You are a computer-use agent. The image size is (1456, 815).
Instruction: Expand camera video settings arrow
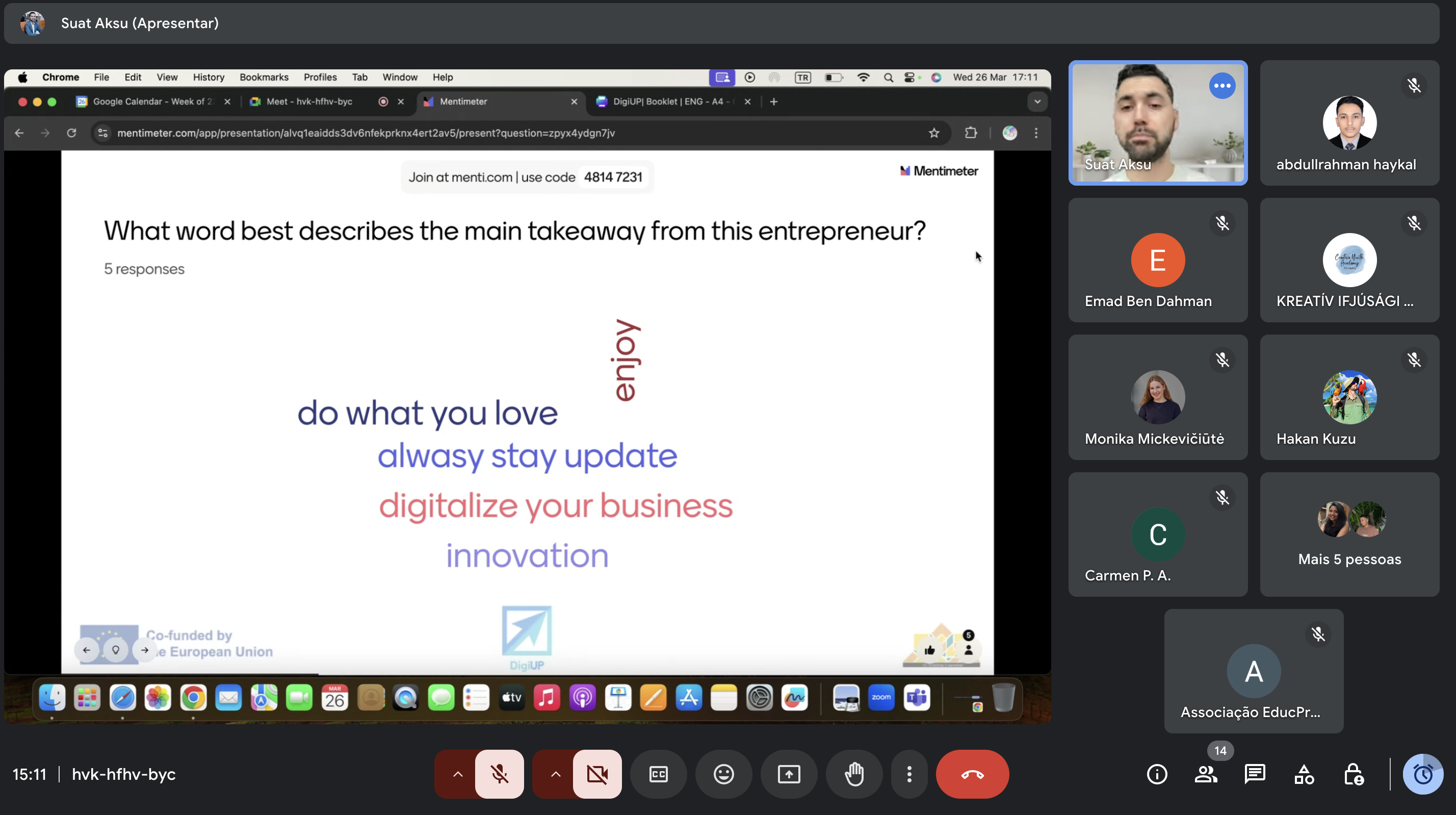[x=556, y=774]
